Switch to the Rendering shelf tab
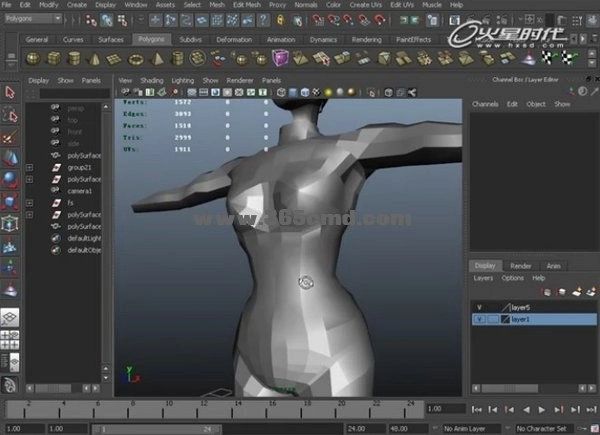 [366, 39]
